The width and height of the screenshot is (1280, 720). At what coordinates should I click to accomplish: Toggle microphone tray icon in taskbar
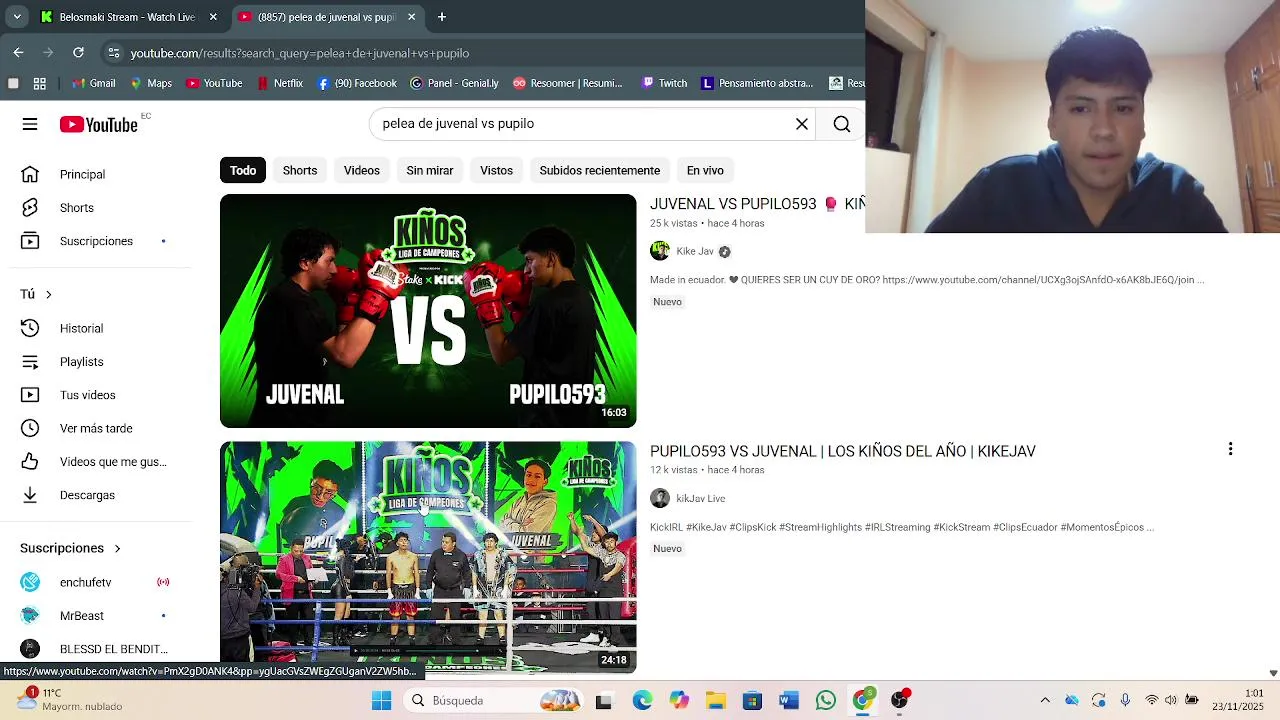pos(1125,700)
